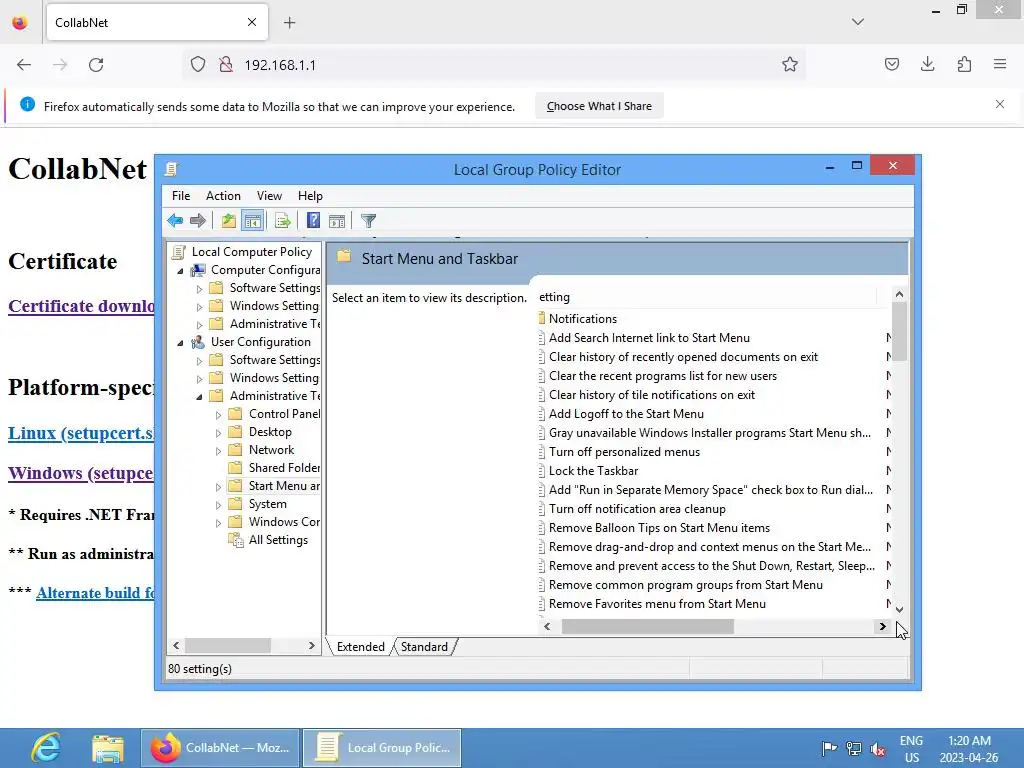Open the list-all-tabs dropdown chevron in Firefox
1024x768 pixels.
(x=858, y=22)
